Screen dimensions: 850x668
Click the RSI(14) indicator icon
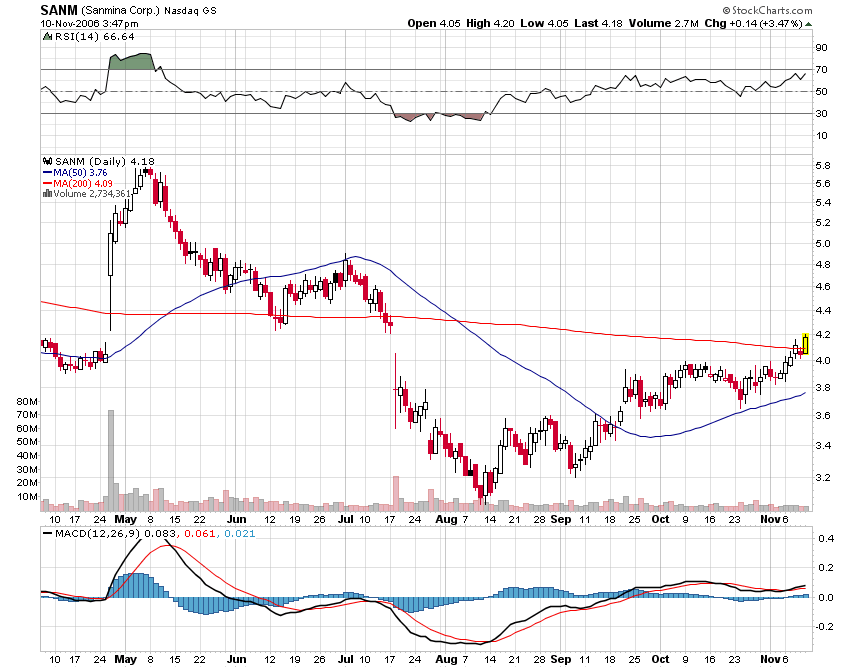click(48, 37)
